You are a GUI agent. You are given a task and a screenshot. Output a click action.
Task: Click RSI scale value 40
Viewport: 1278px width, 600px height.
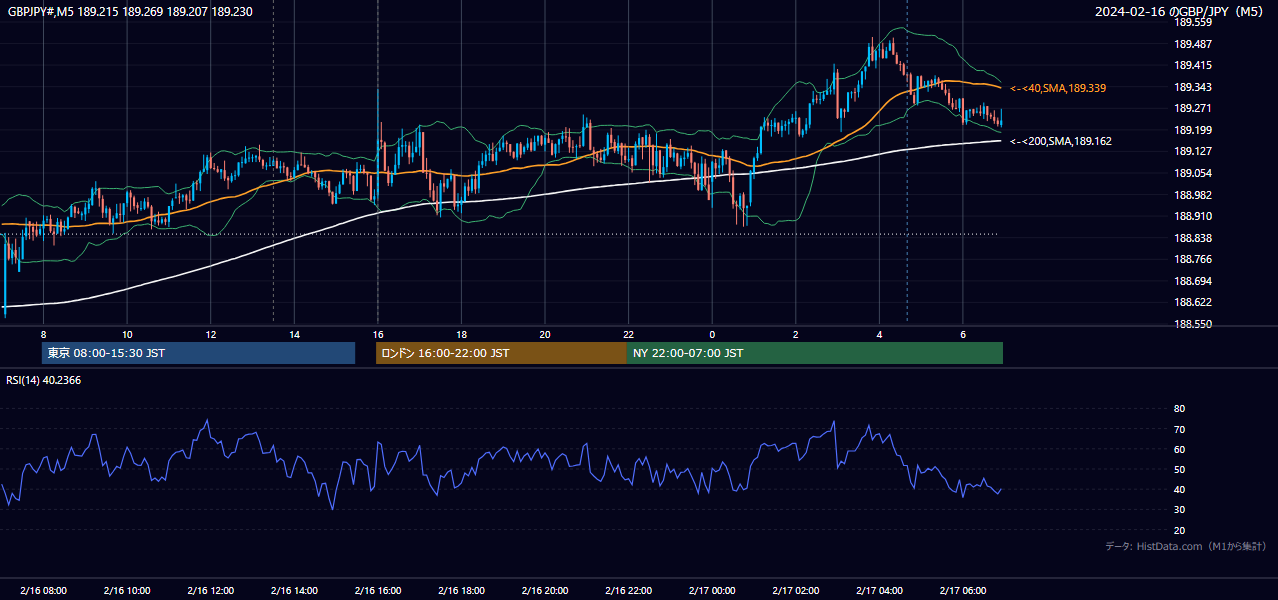(x=1179, y=489)
